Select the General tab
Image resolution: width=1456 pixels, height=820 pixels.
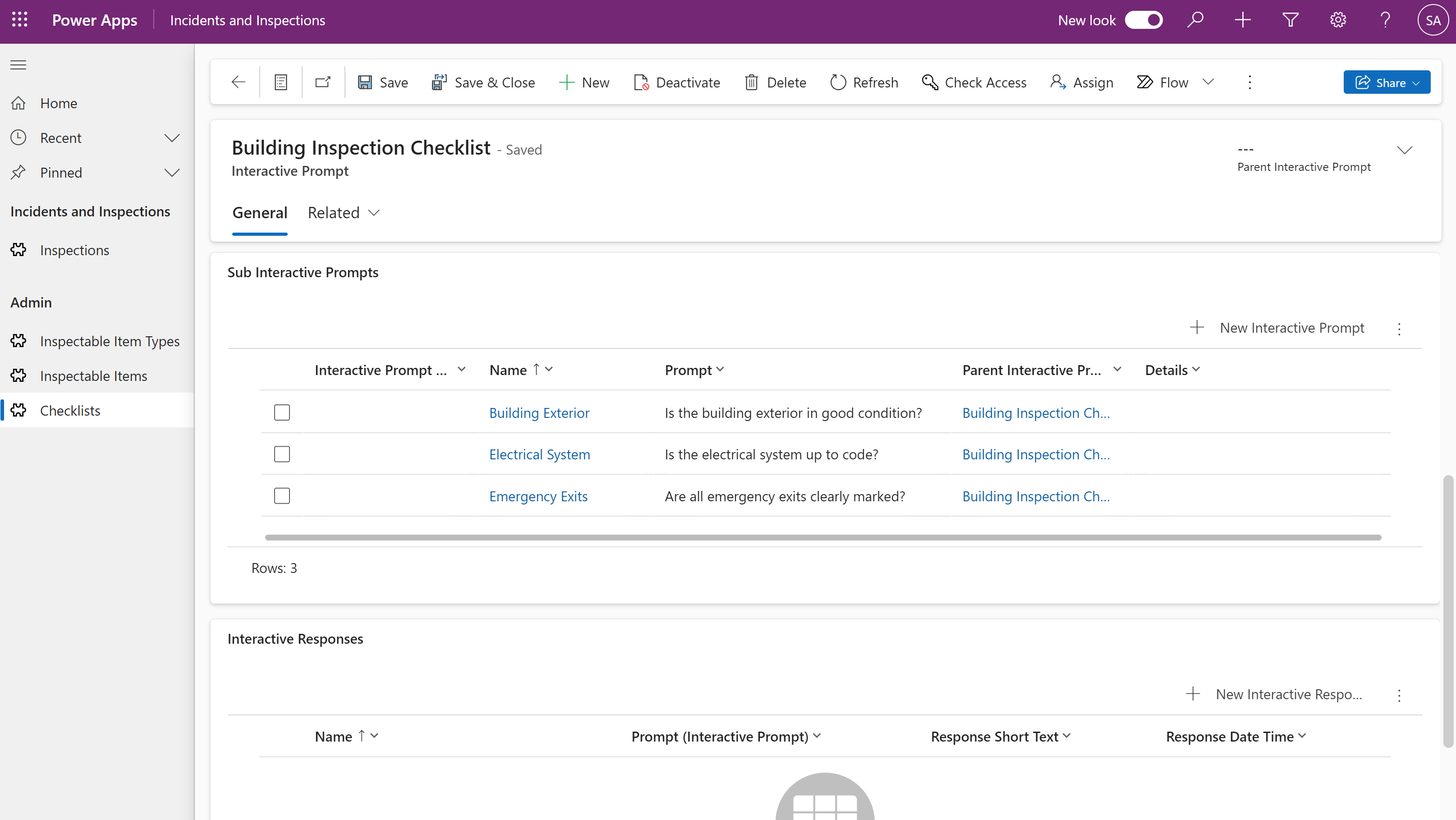tap(260, 213)
